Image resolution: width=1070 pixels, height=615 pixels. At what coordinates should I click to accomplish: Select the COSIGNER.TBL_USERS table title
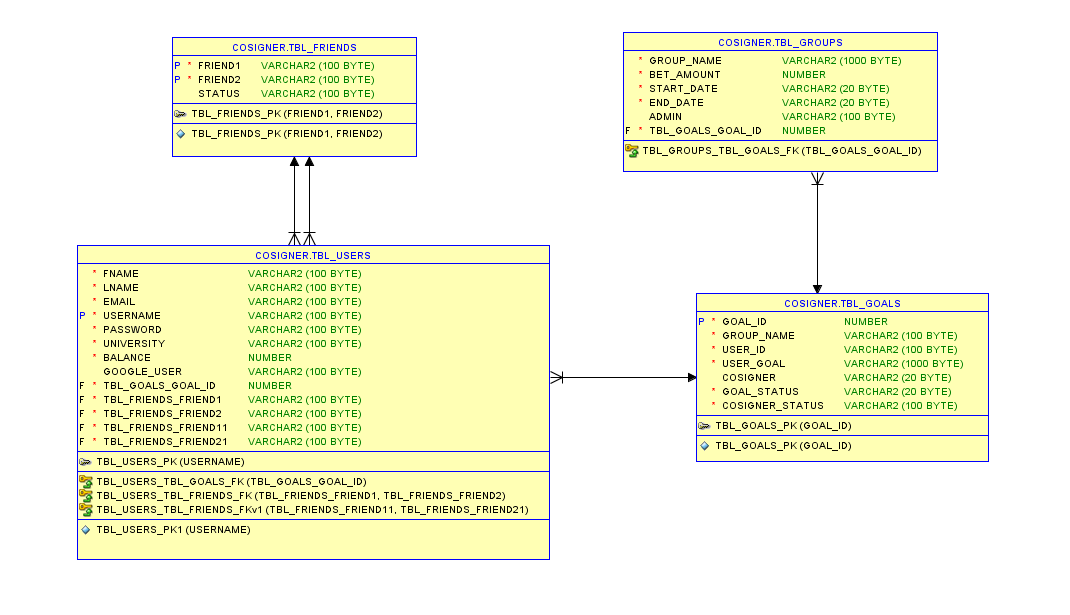click(313, 256)
